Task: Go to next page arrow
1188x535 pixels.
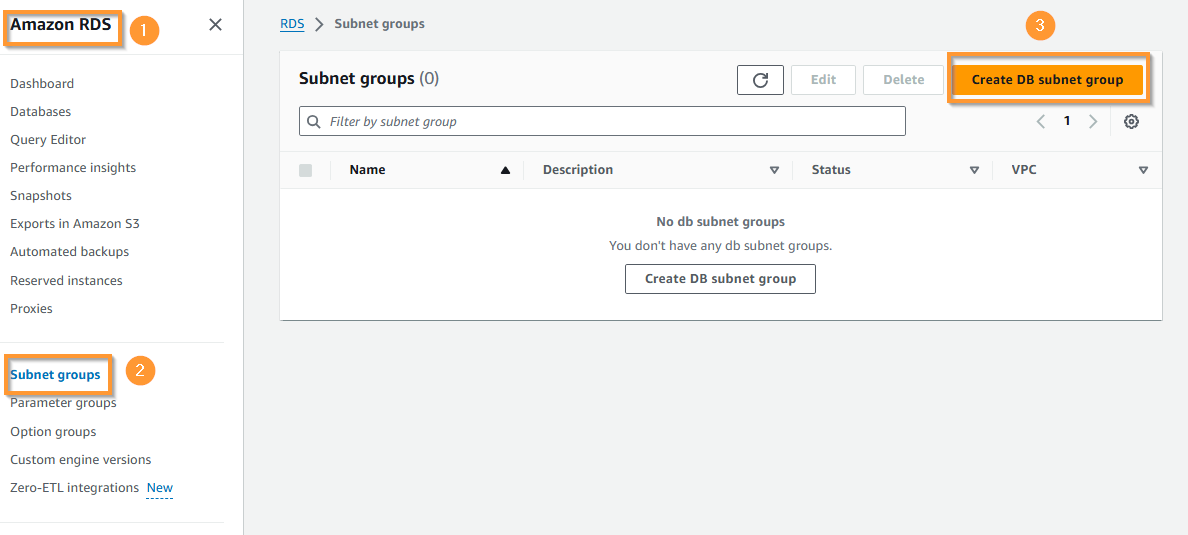Action: tap(1093, 121)
